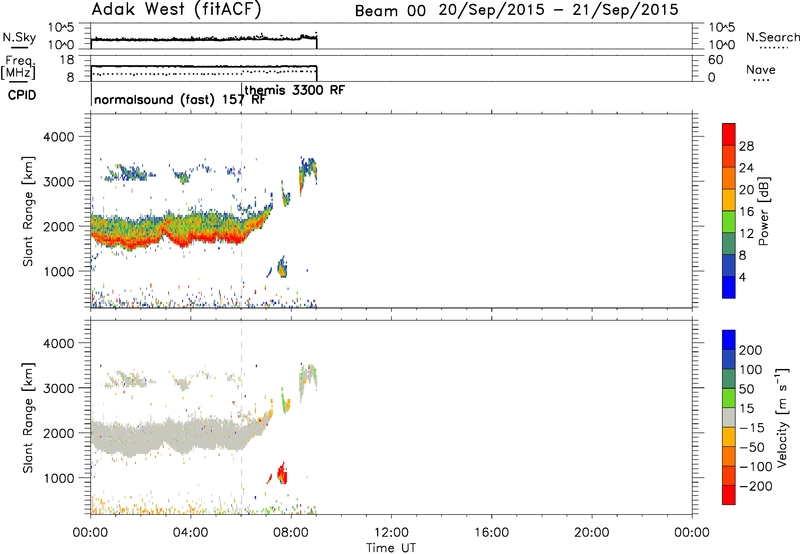The image size is (800, 554).
Task: Select the 'Freq. [MHz]' axis label
Action: tap(19, 67)
